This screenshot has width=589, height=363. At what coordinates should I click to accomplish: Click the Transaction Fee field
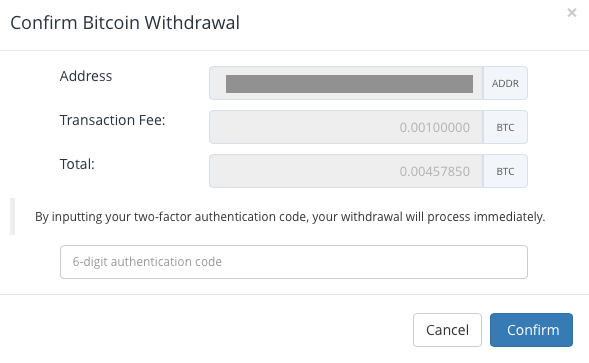tap(346, 127)
